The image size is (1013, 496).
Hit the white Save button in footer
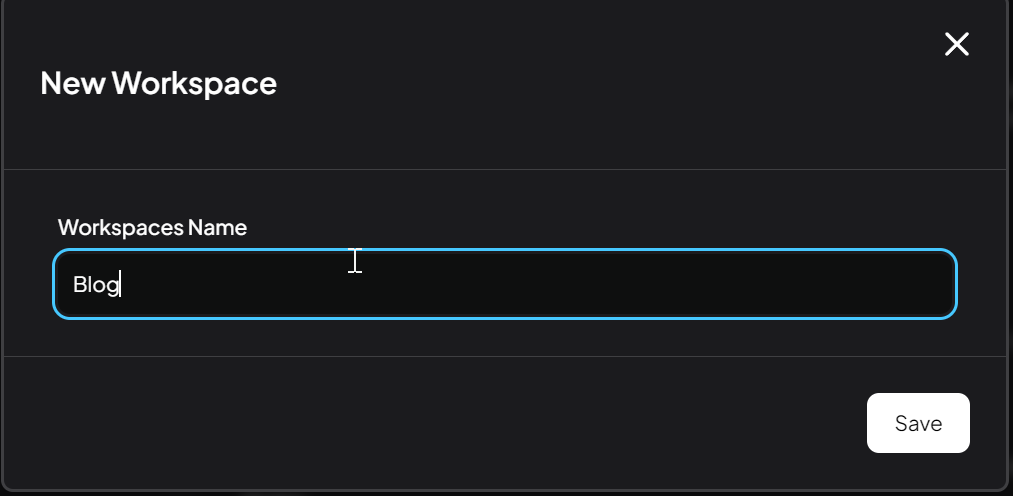pyautogui.click(x=918, y=423)
